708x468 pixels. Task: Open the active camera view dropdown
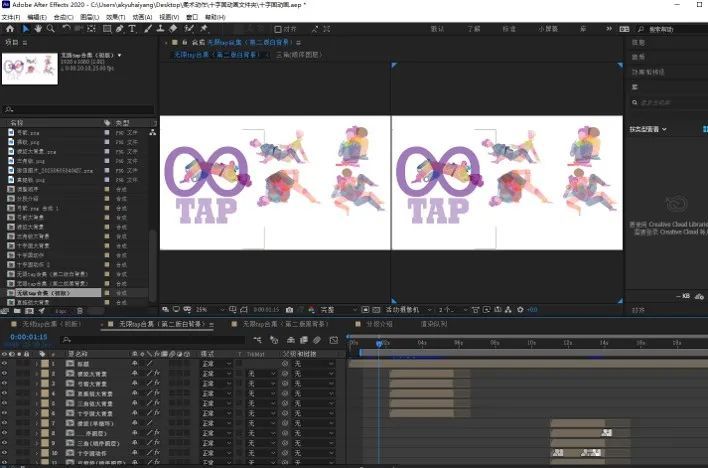tap(409, 310)
